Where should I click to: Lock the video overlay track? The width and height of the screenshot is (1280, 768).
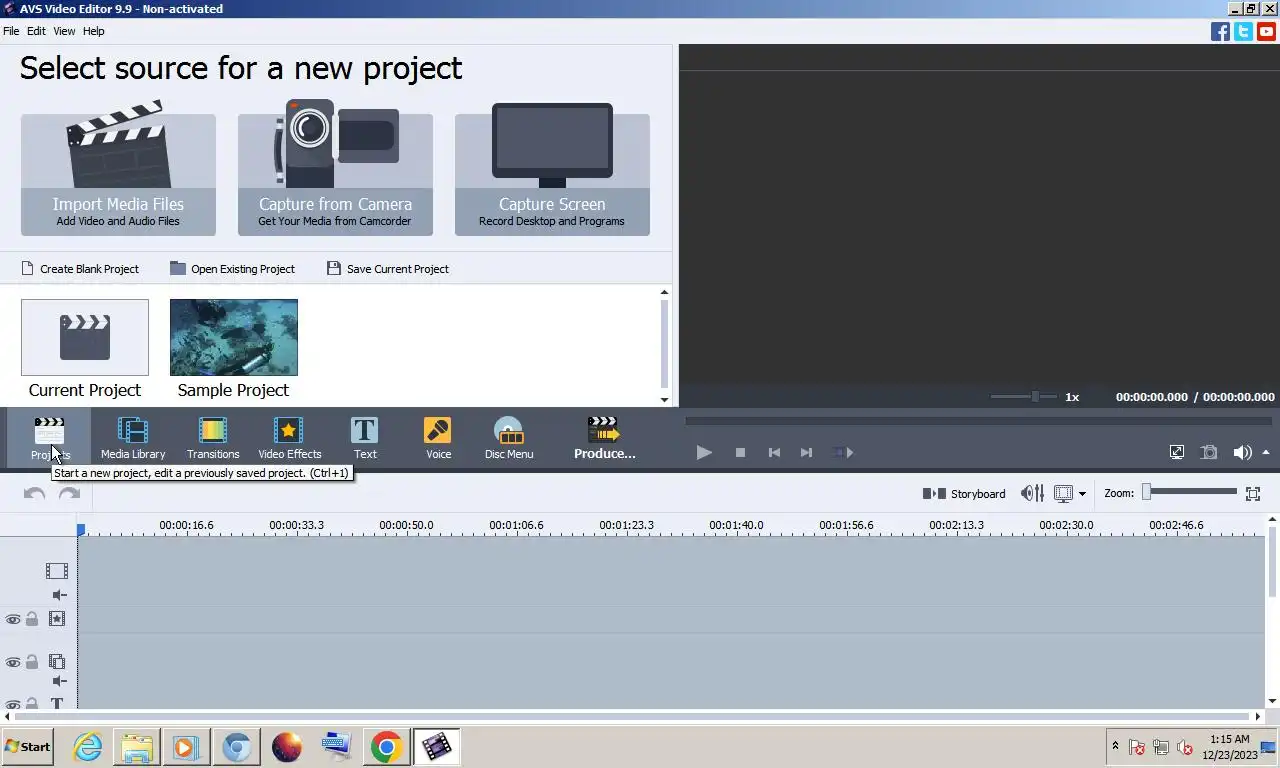click(x=32, y=662)
